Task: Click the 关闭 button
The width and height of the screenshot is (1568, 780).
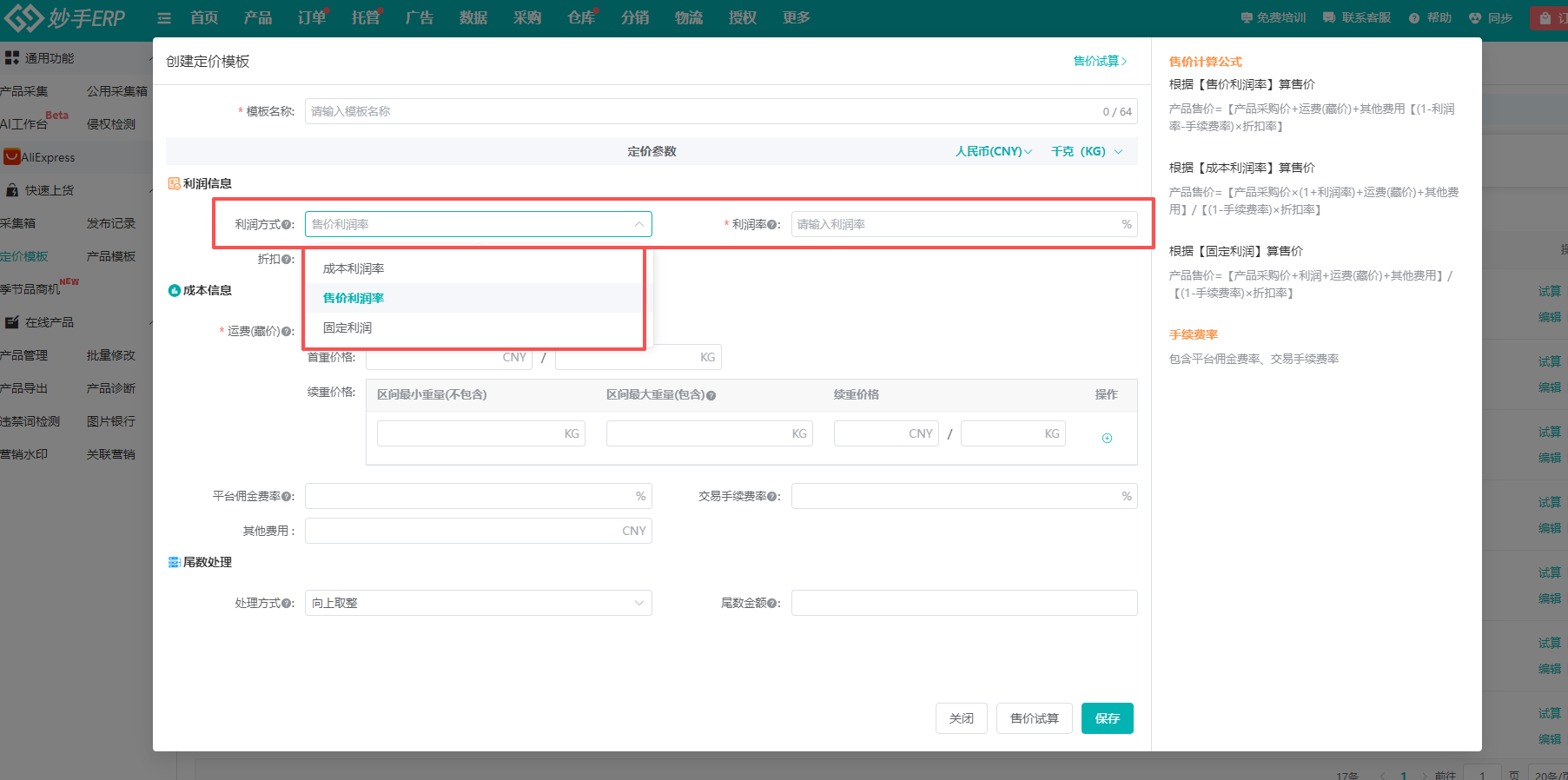Action: 961,718
